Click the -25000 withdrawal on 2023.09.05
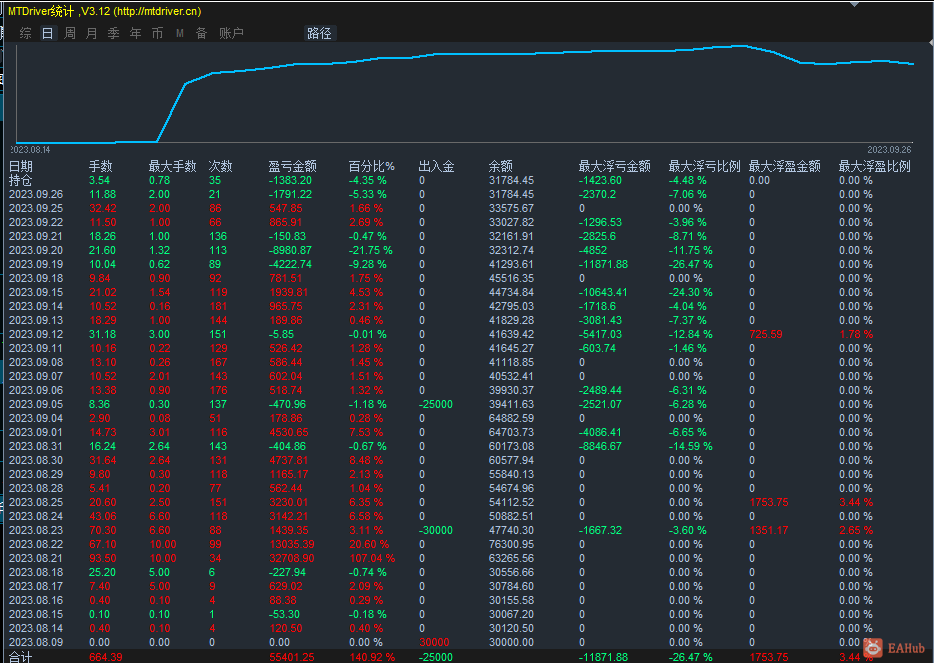 point(435,404)
